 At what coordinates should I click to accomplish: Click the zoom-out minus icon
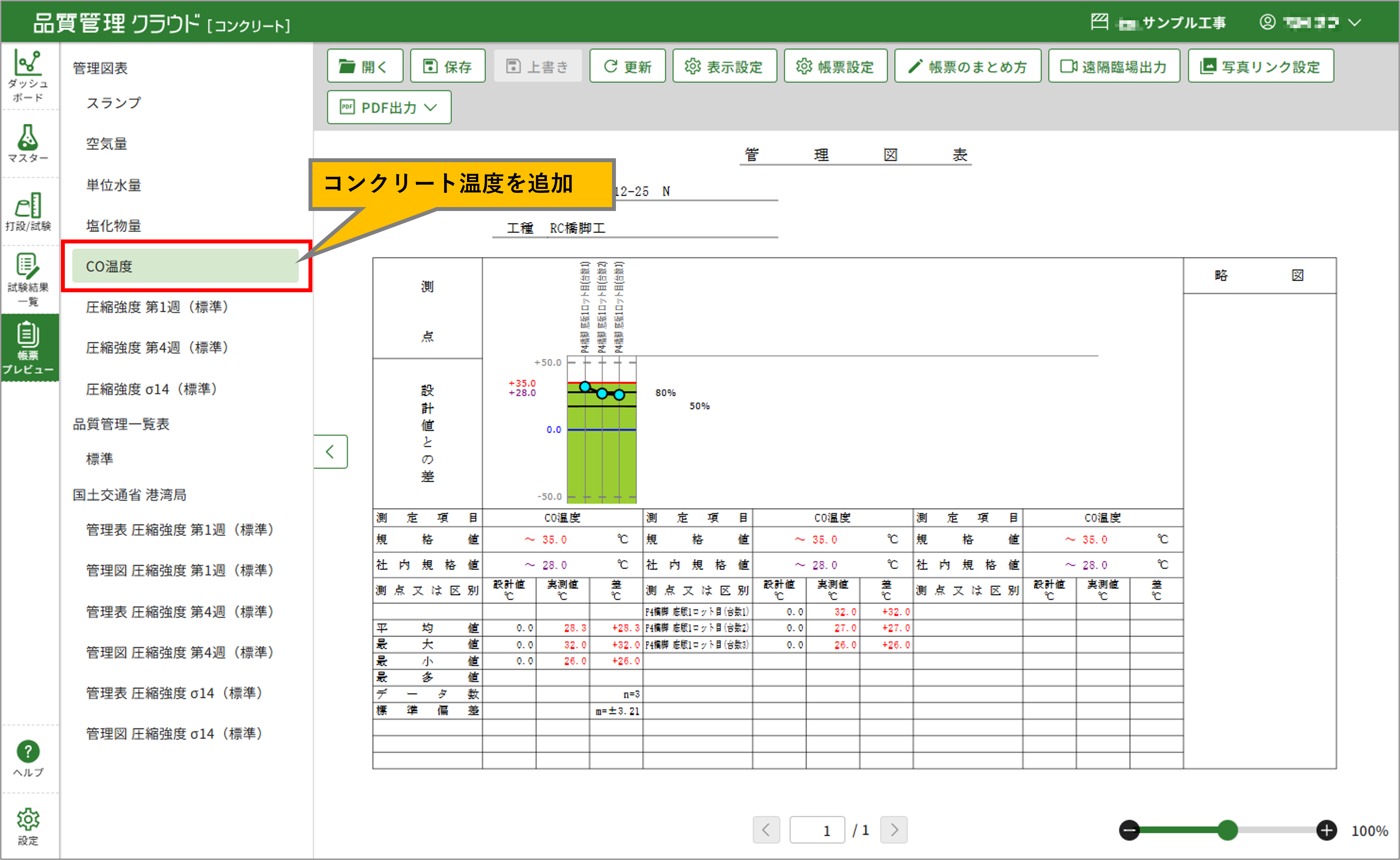(1129, 830)
